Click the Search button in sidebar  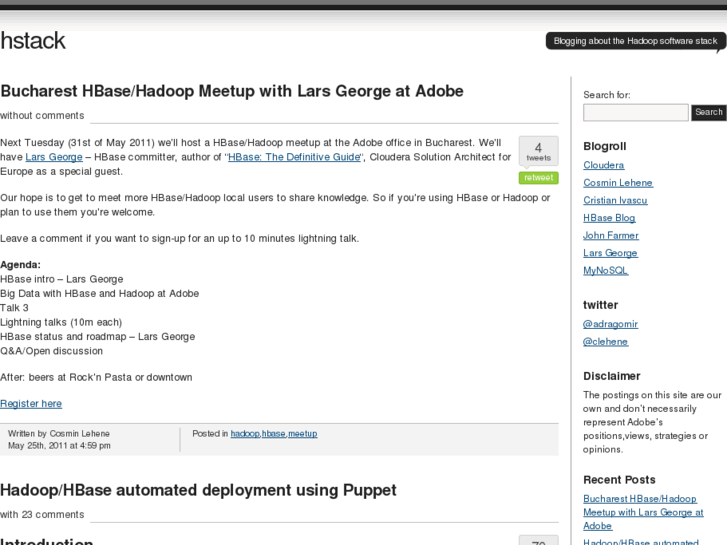coord(708,112)
